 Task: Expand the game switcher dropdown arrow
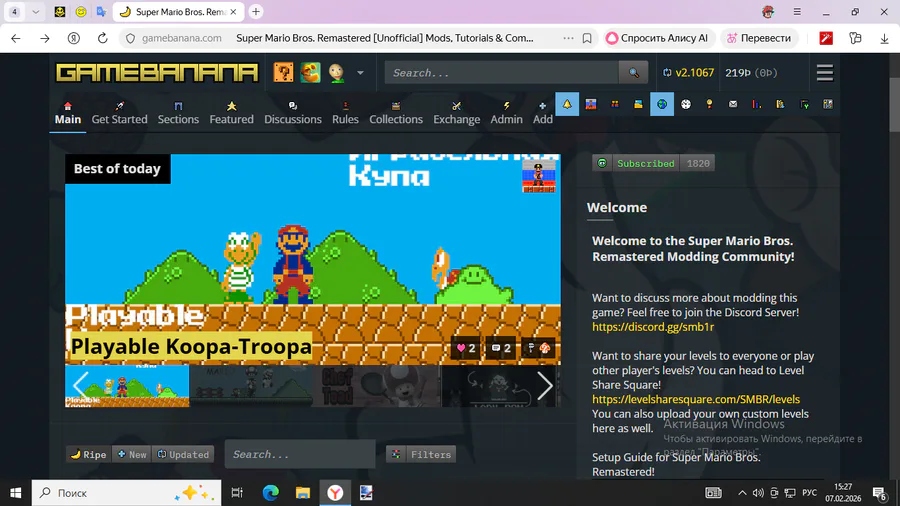[x=360, y=73]
